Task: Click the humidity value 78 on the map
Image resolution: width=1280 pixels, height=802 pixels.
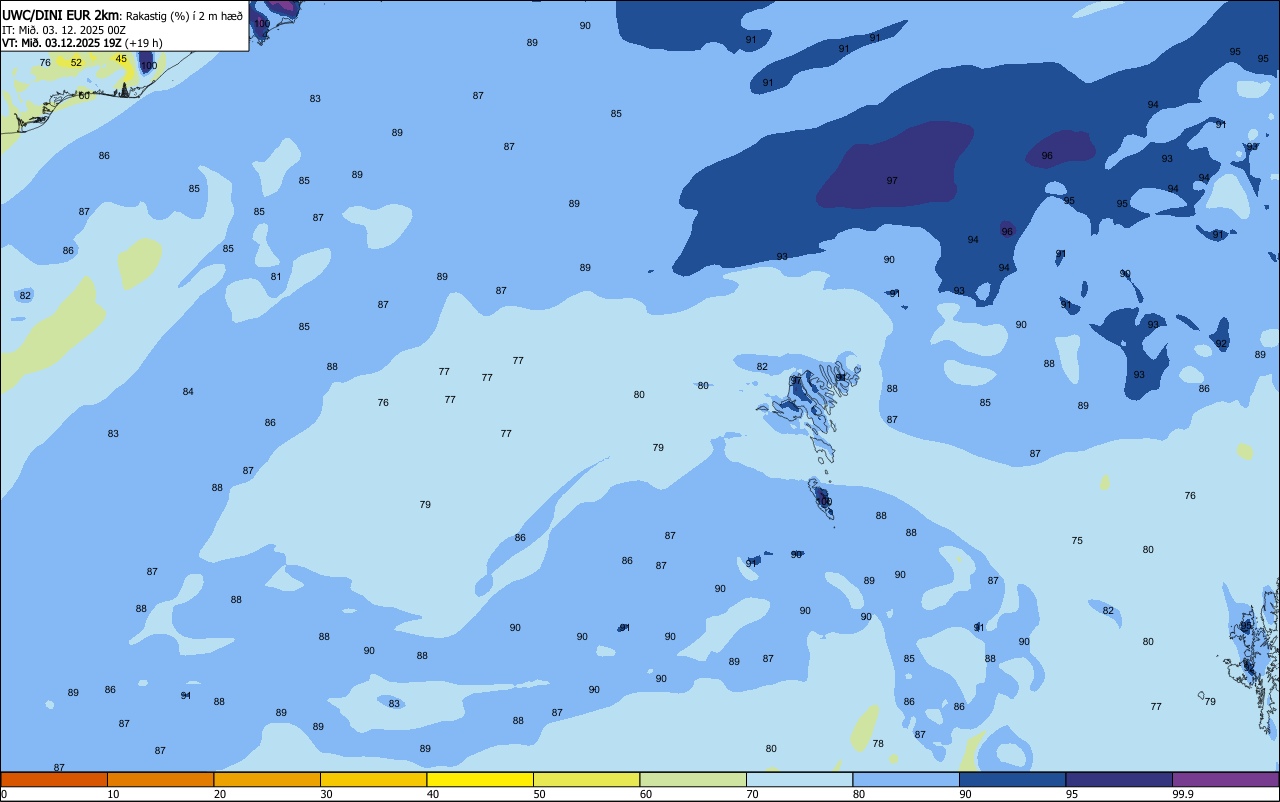Action: pyautogui.click(x=878, y=744)
